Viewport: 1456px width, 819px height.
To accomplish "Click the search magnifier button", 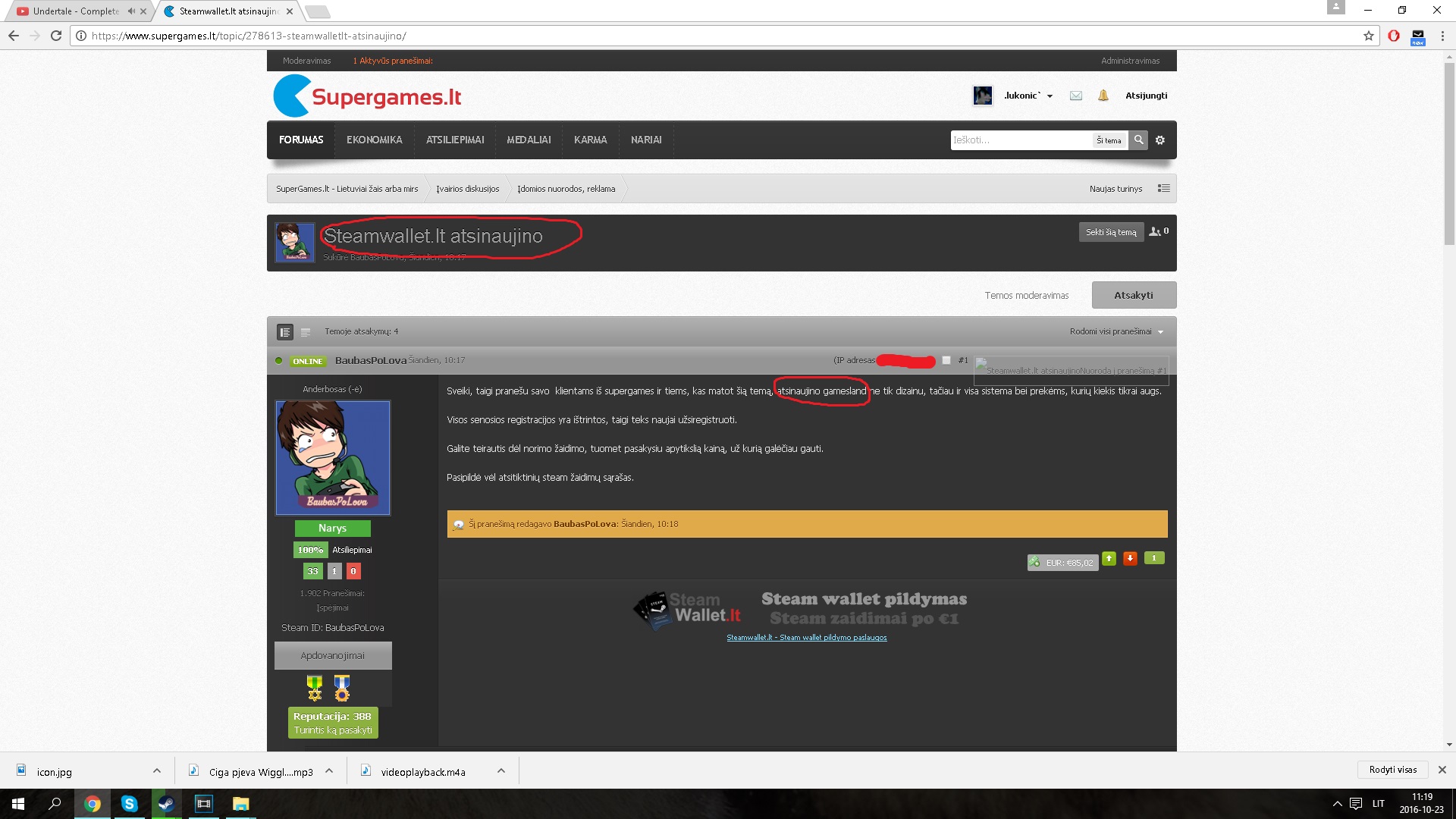I will [1138, 140].
